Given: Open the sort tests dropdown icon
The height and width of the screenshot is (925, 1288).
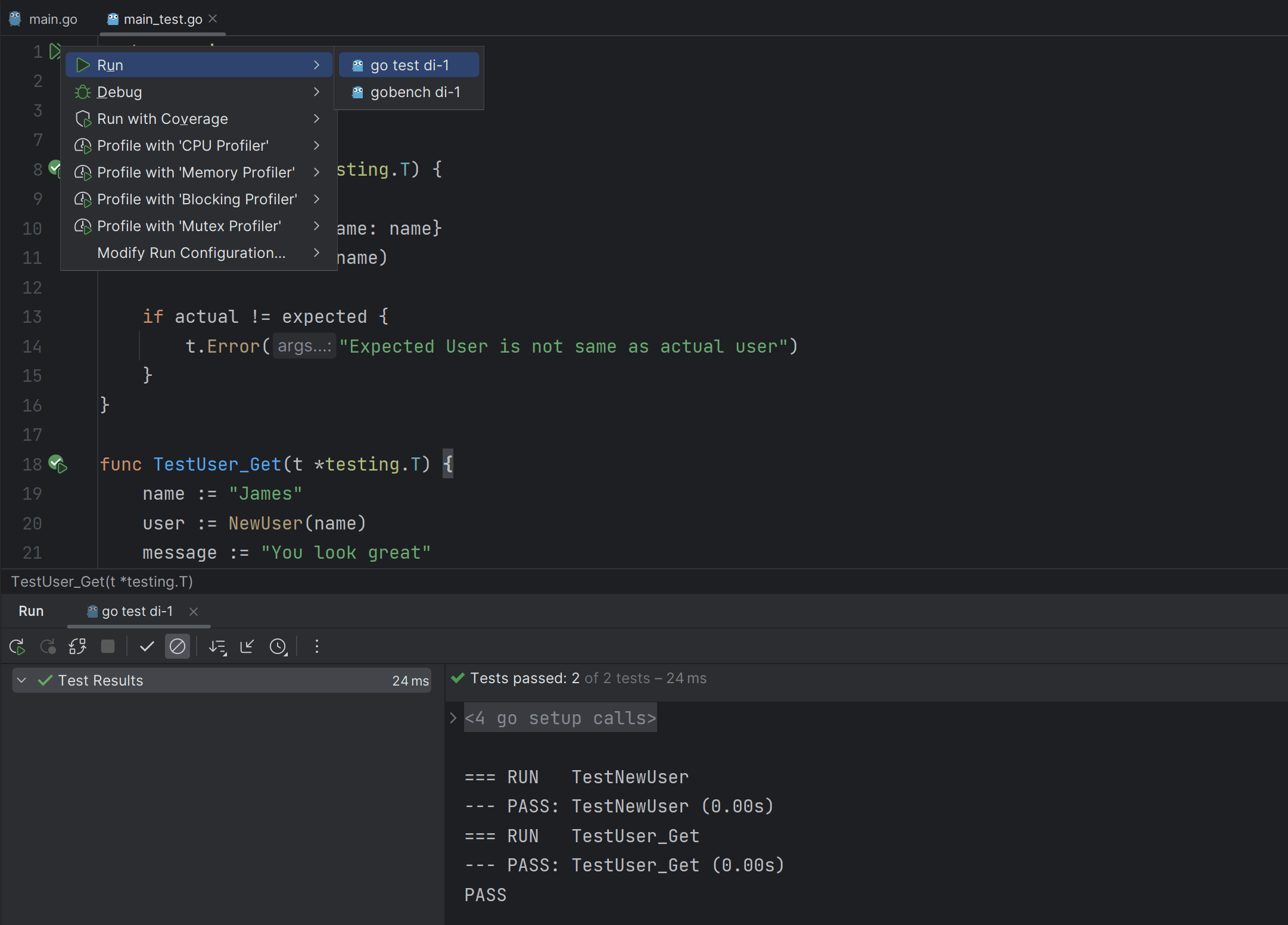Looking at the screenshot, I should coord(217,647).
